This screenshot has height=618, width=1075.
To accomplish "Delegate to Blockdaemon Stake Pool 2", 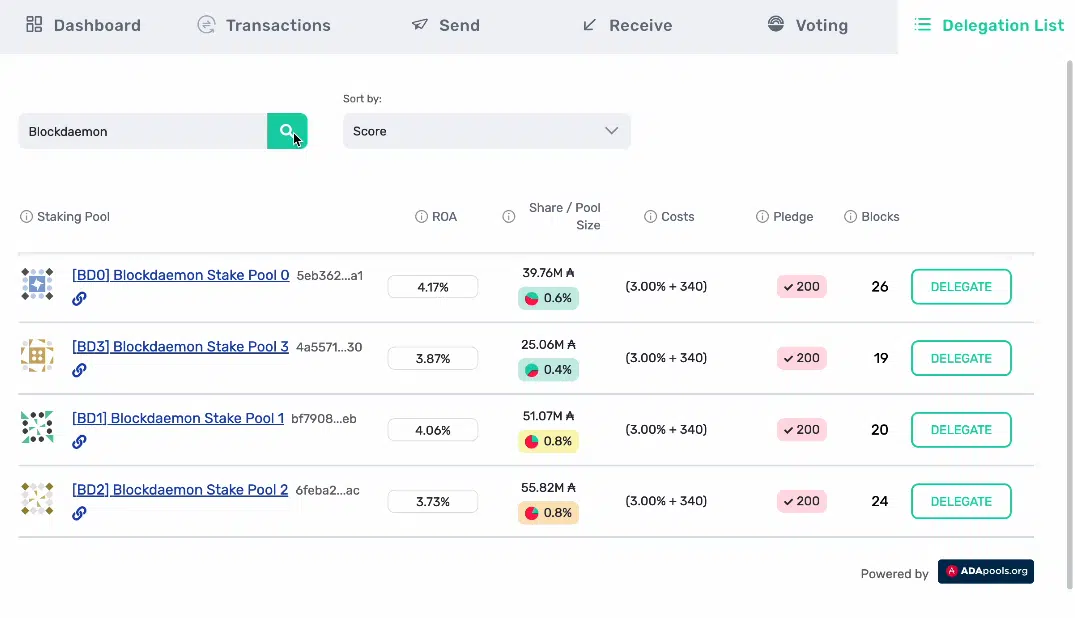I will (961, 501).
